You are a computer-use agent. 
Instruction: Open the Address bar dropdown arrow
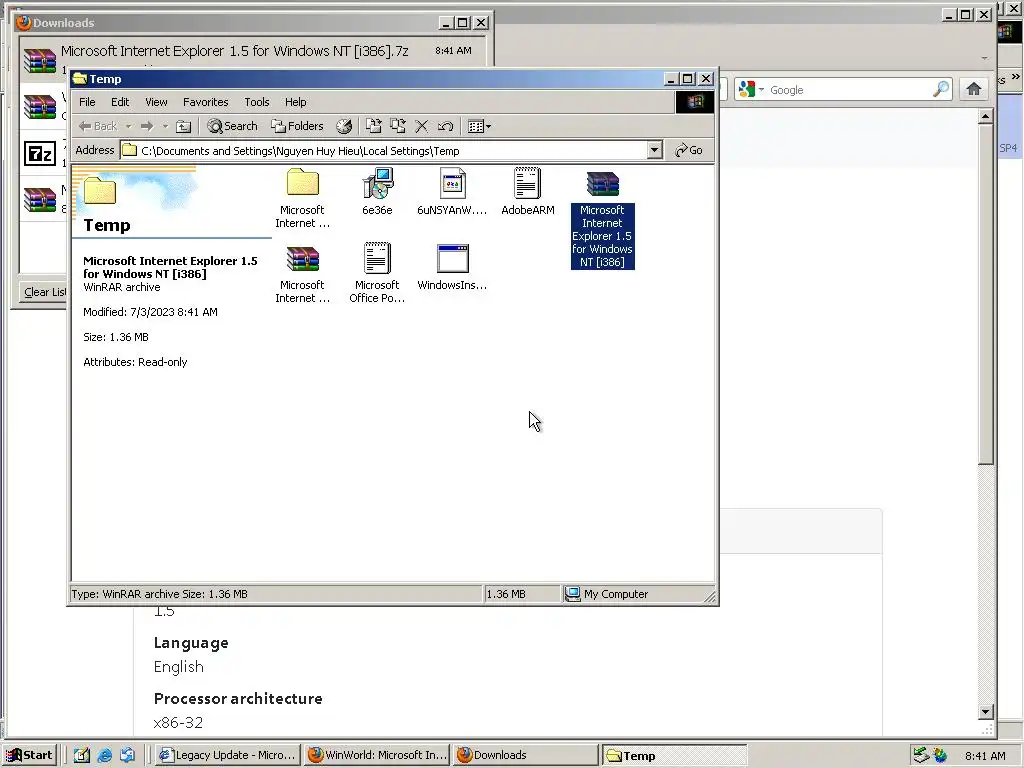tap(654, 150)
